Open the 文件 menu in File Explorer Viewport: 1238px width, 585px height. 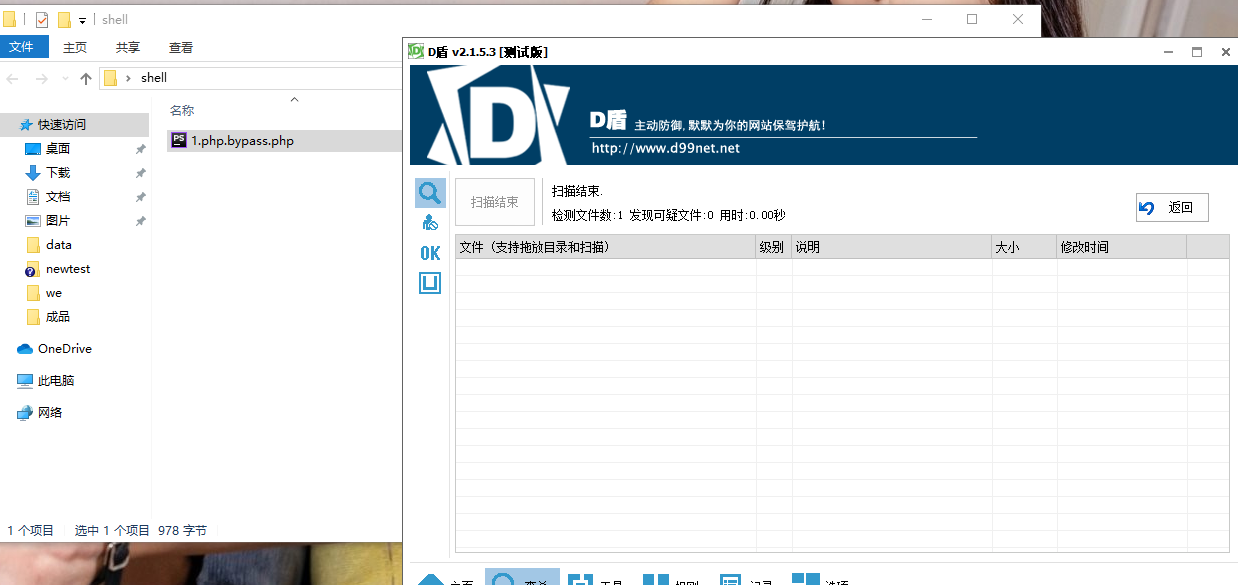(24, 46)
